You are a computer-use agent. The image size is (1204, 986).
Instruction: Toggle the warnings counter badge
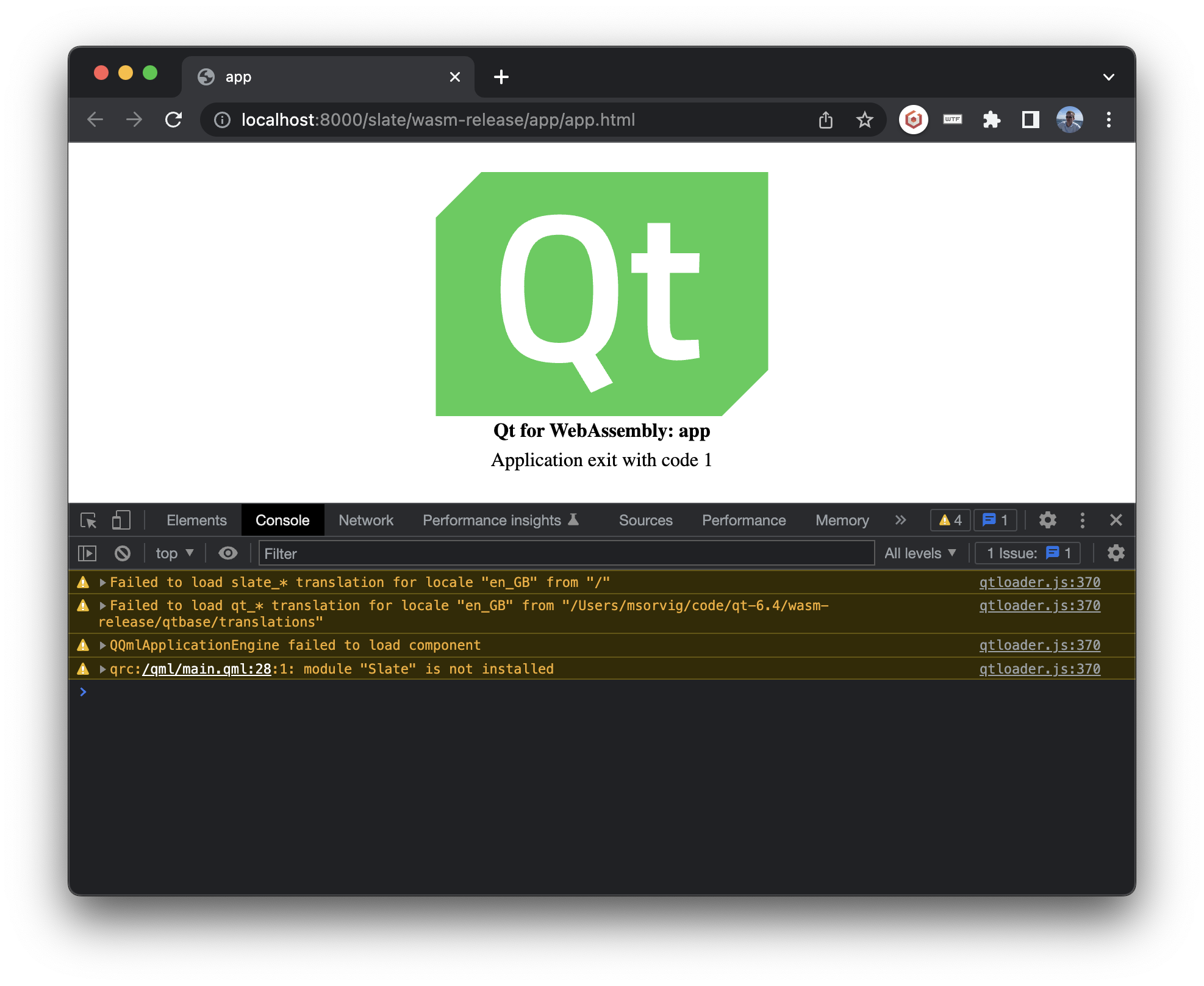click(949, 520)
